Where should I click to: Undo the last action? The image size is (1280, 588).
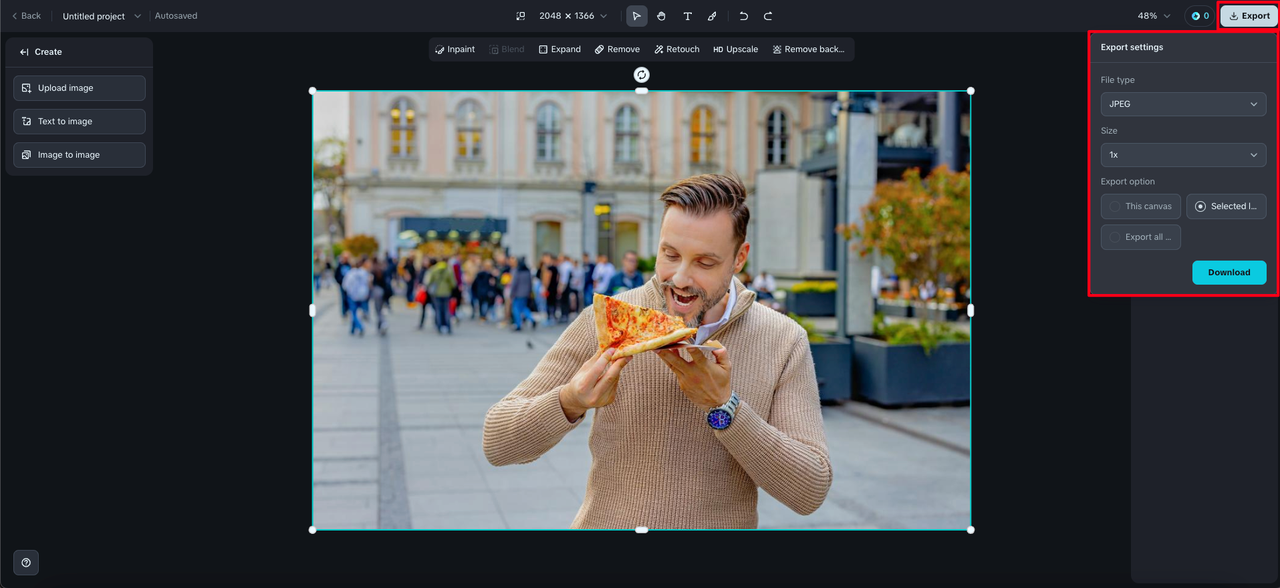pos(743,16)
